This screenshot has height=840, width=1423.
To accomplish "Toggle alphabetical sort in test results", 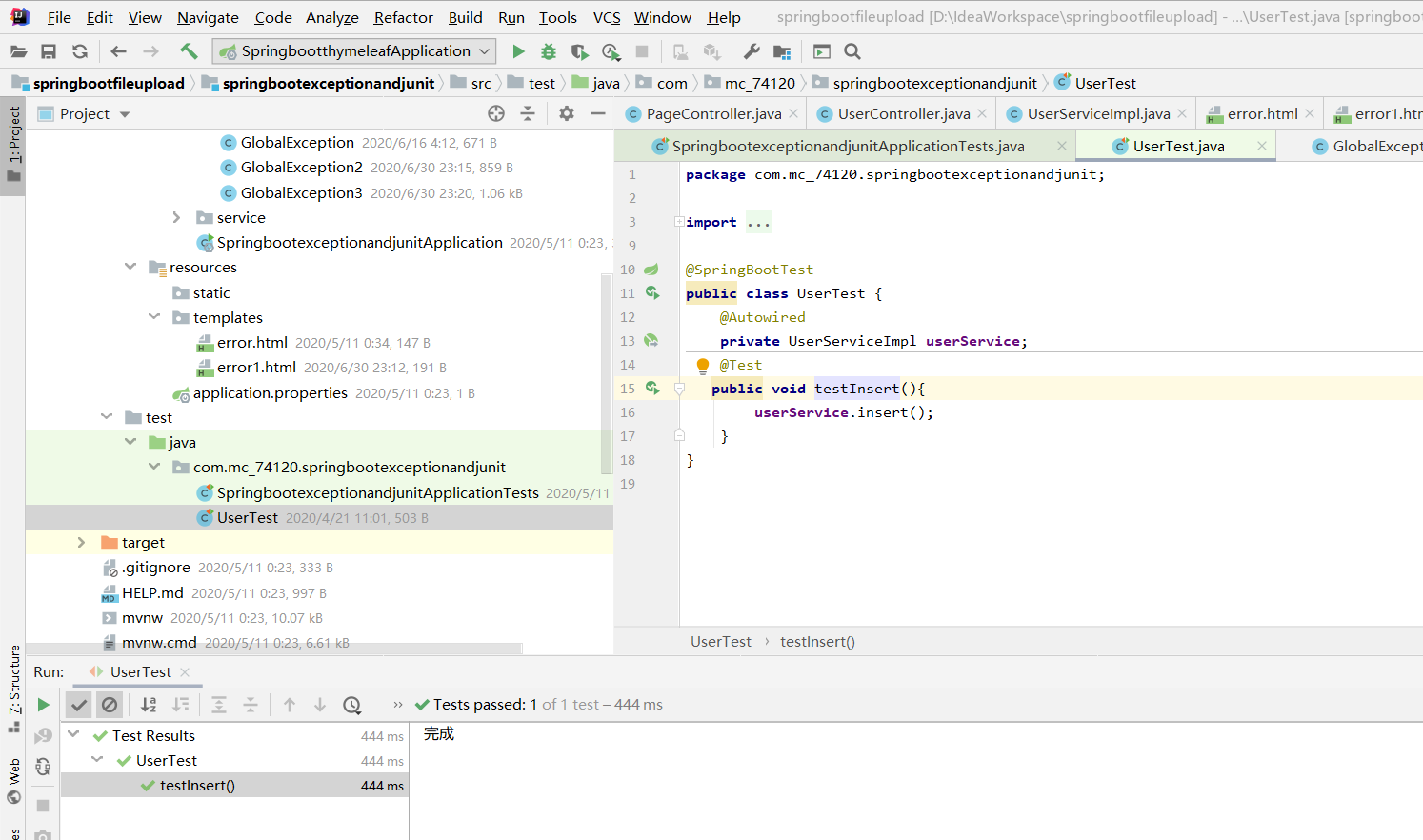I will 149,705.
